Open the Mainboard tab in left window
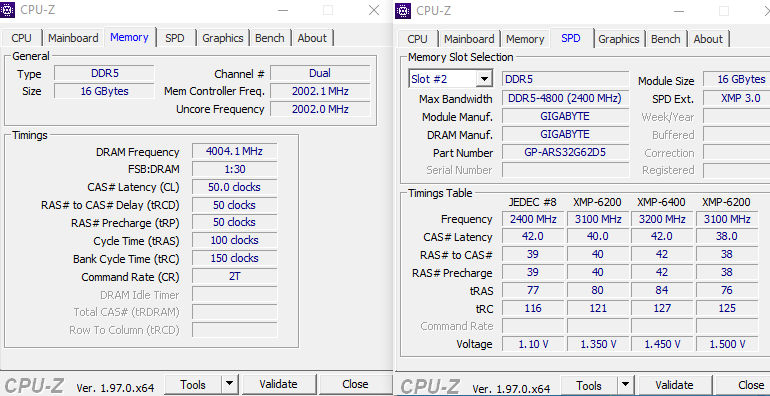Image resolution: width=770 pixels, height=396 pixels. click(73, 38)
